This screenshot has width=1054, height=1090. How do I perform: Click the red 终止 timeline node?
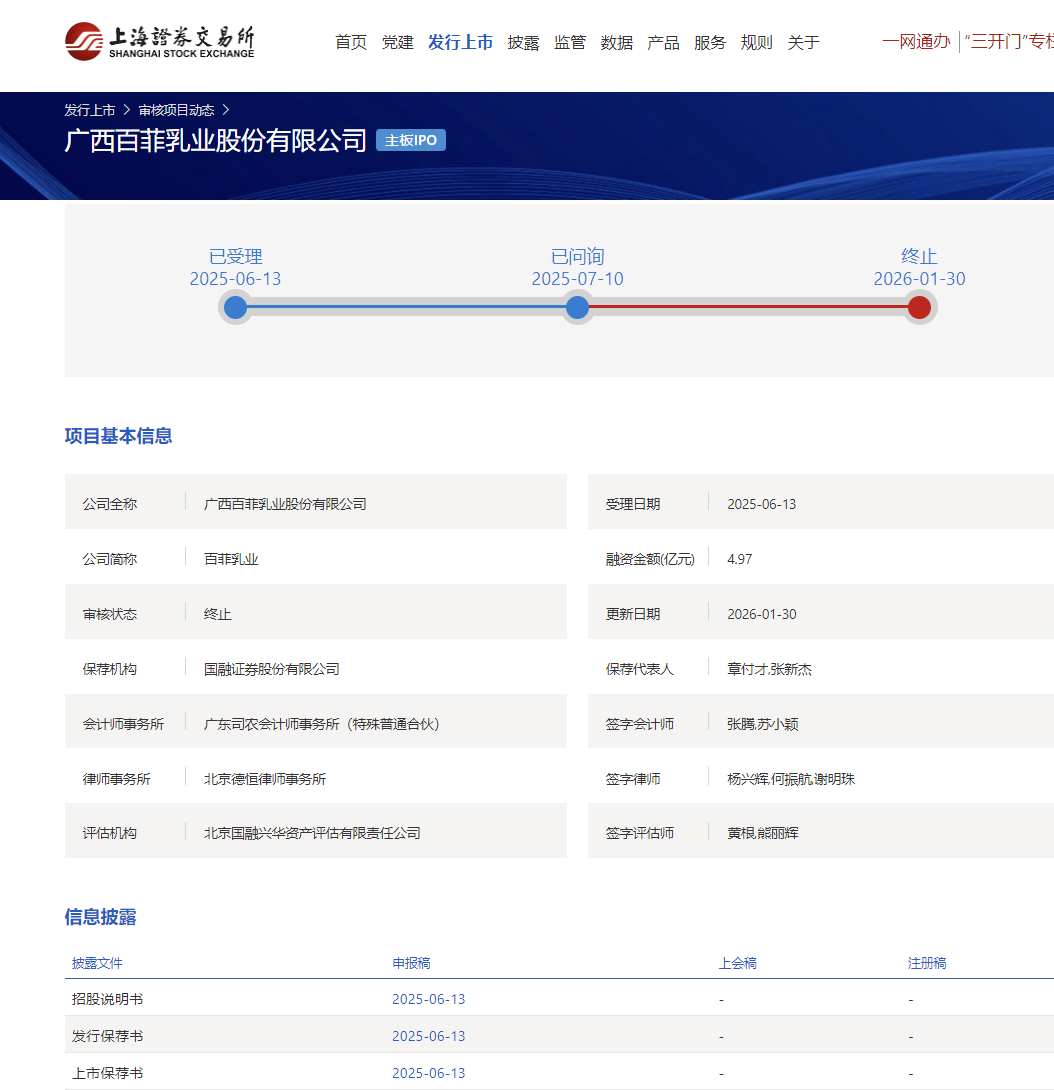coord(919,307)
